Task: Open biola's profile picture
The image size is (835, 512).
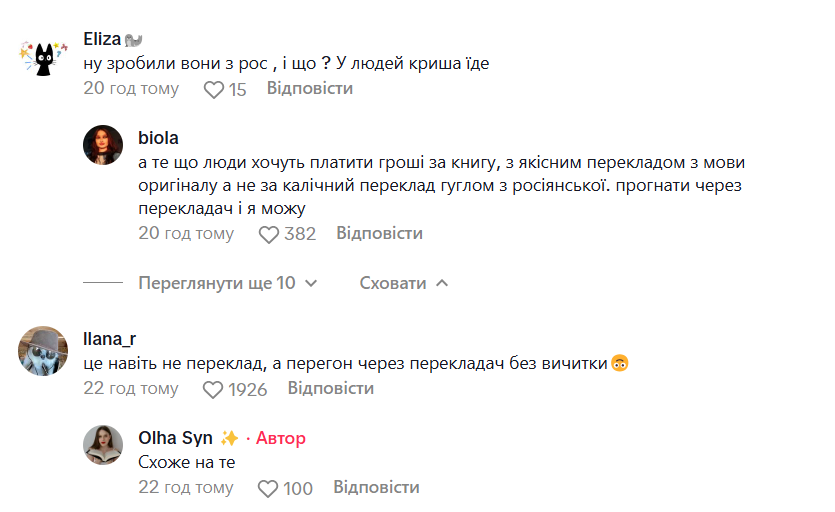Action: [104, 146]
